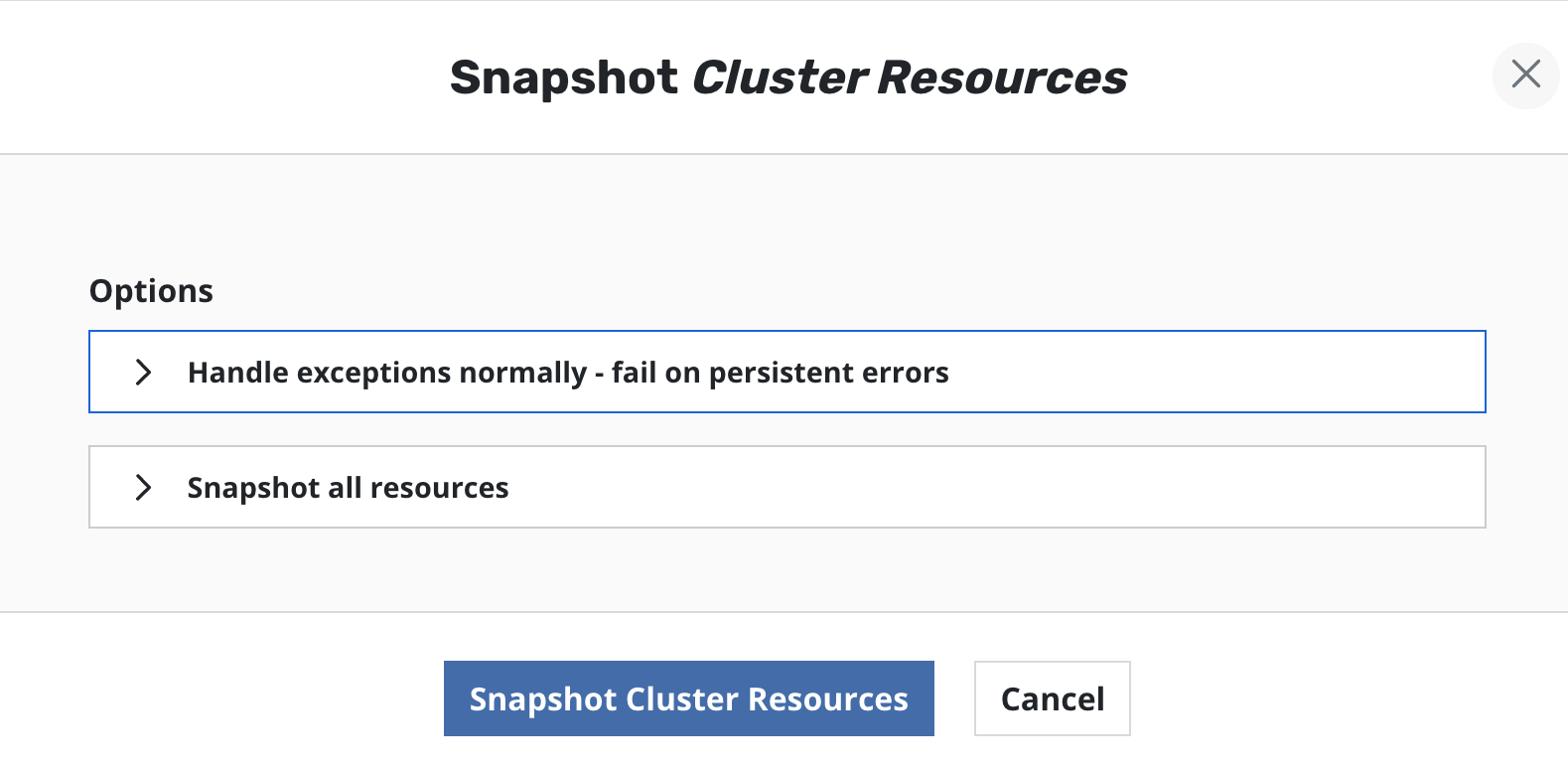This screenshot has height=771, width=1568.
Task: Click the Snapshot Cluster Resources dialog title
Action: pos(788,77)
